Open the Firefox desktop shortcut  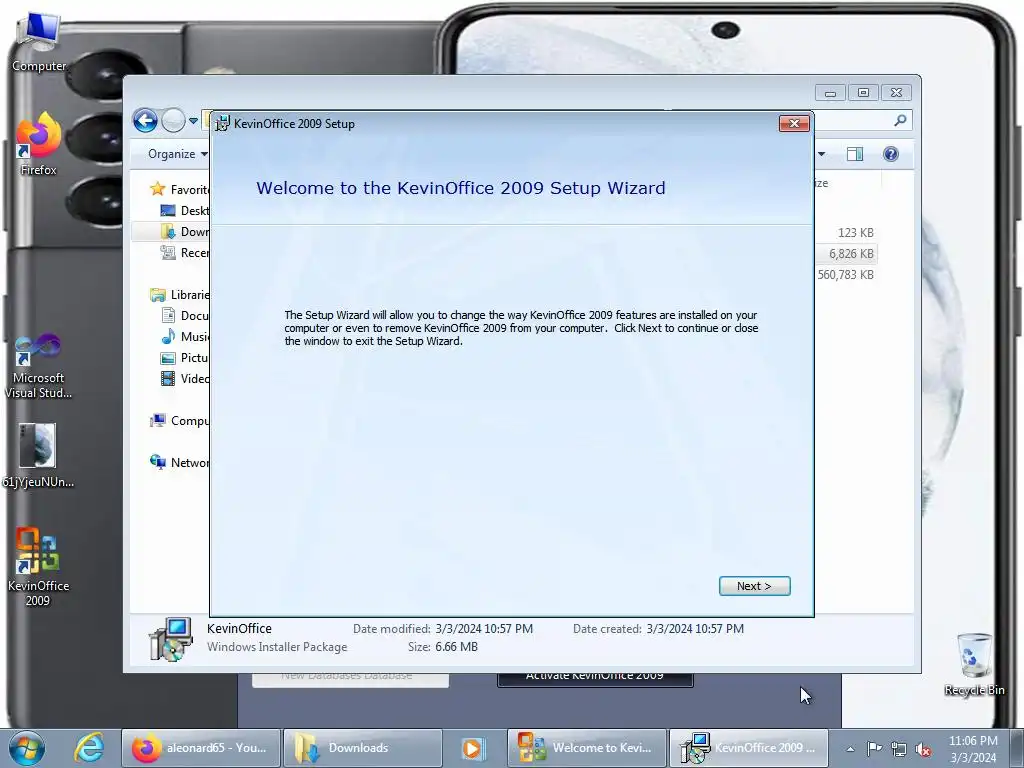click(x=39, y=144)
